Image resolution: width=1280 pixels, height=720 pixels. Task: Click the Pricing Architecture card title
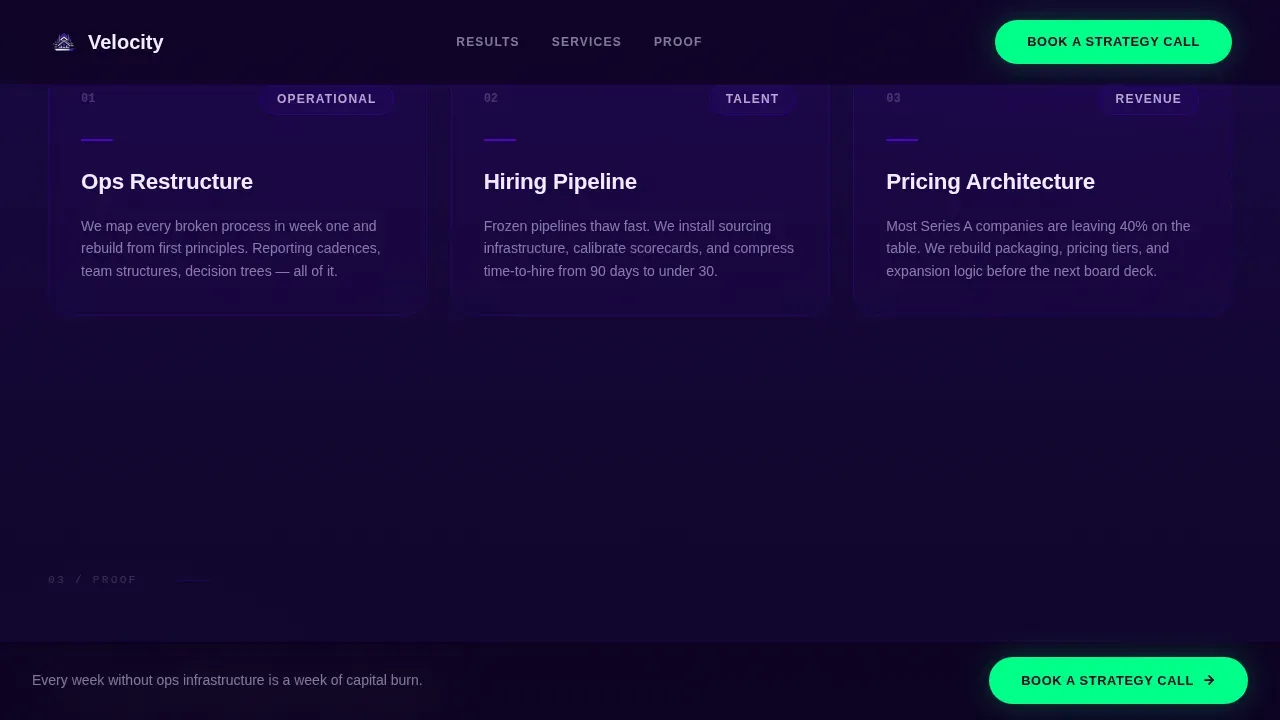(990, 182)
